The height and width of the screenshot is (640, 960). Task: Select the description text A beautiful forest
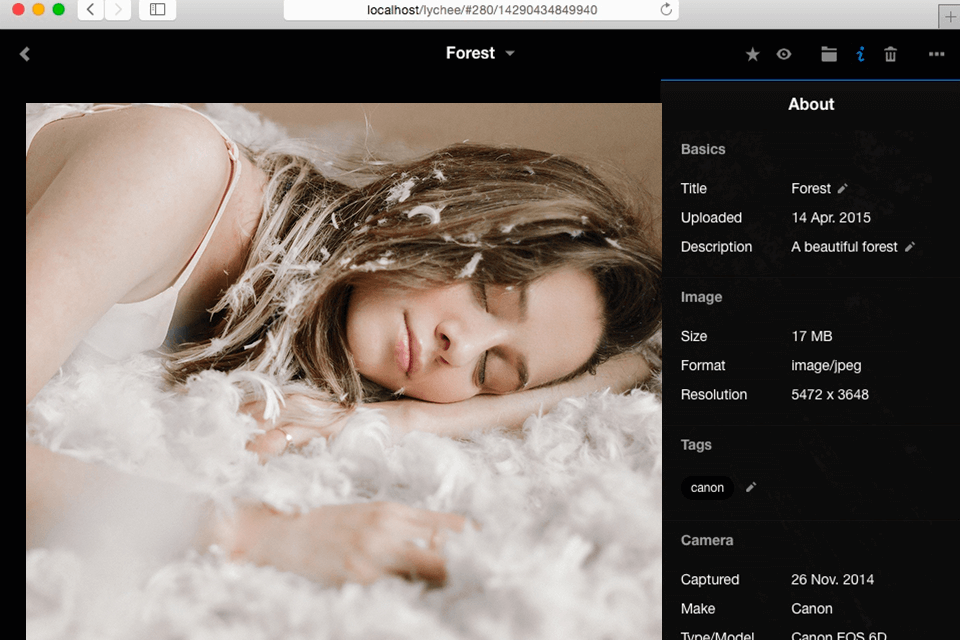tap(844, 247)
